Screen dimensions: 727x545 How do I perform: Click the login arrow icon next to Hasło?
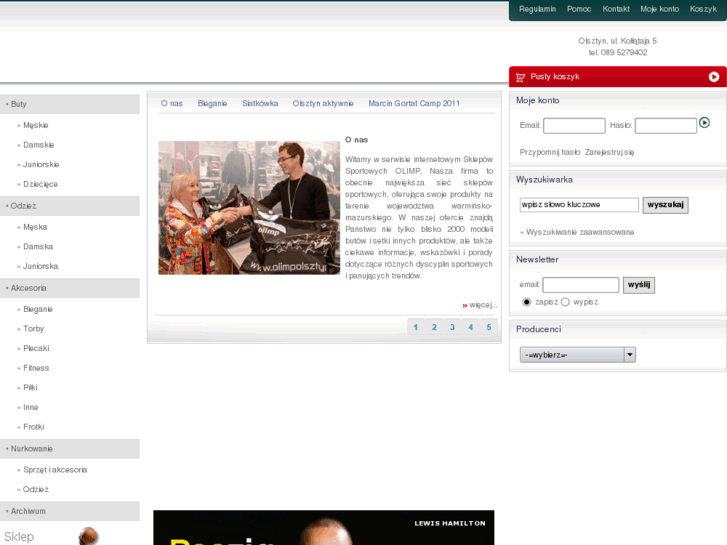(x=704, y=123)
